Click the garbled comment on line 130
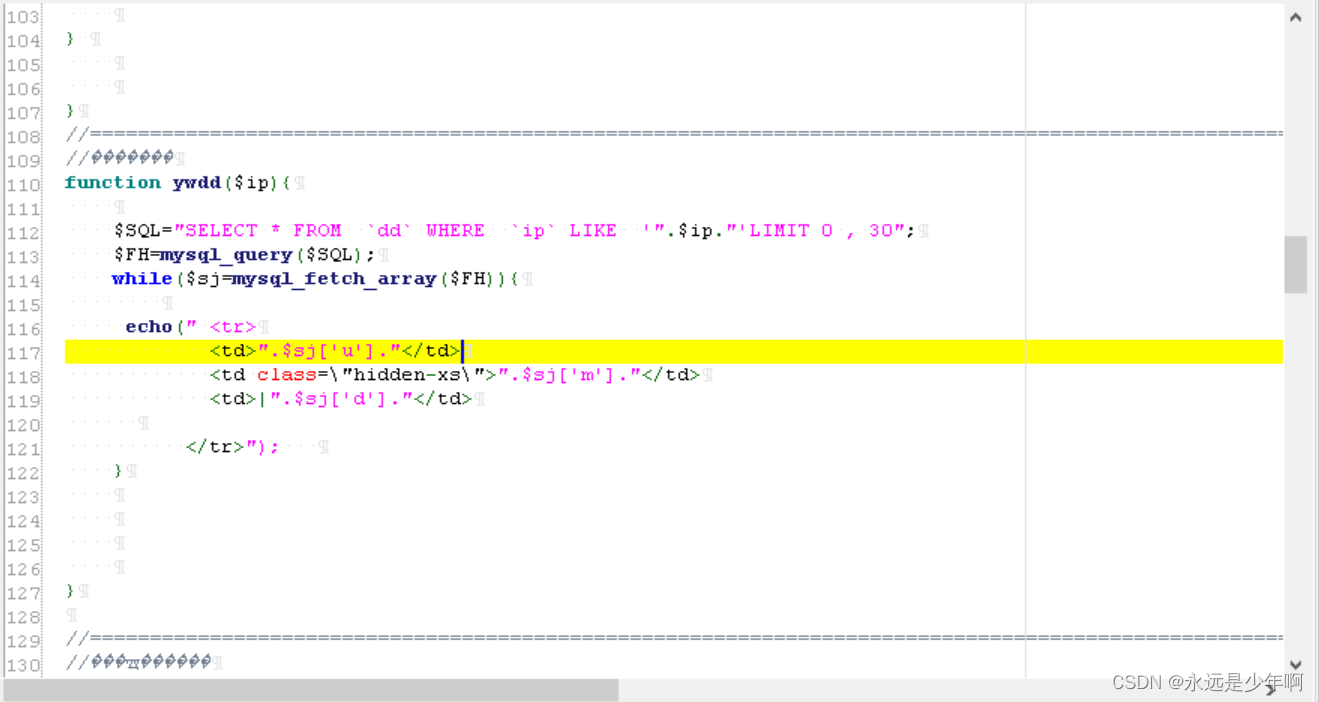This screenshot has height=702, width=1319. 138,663
